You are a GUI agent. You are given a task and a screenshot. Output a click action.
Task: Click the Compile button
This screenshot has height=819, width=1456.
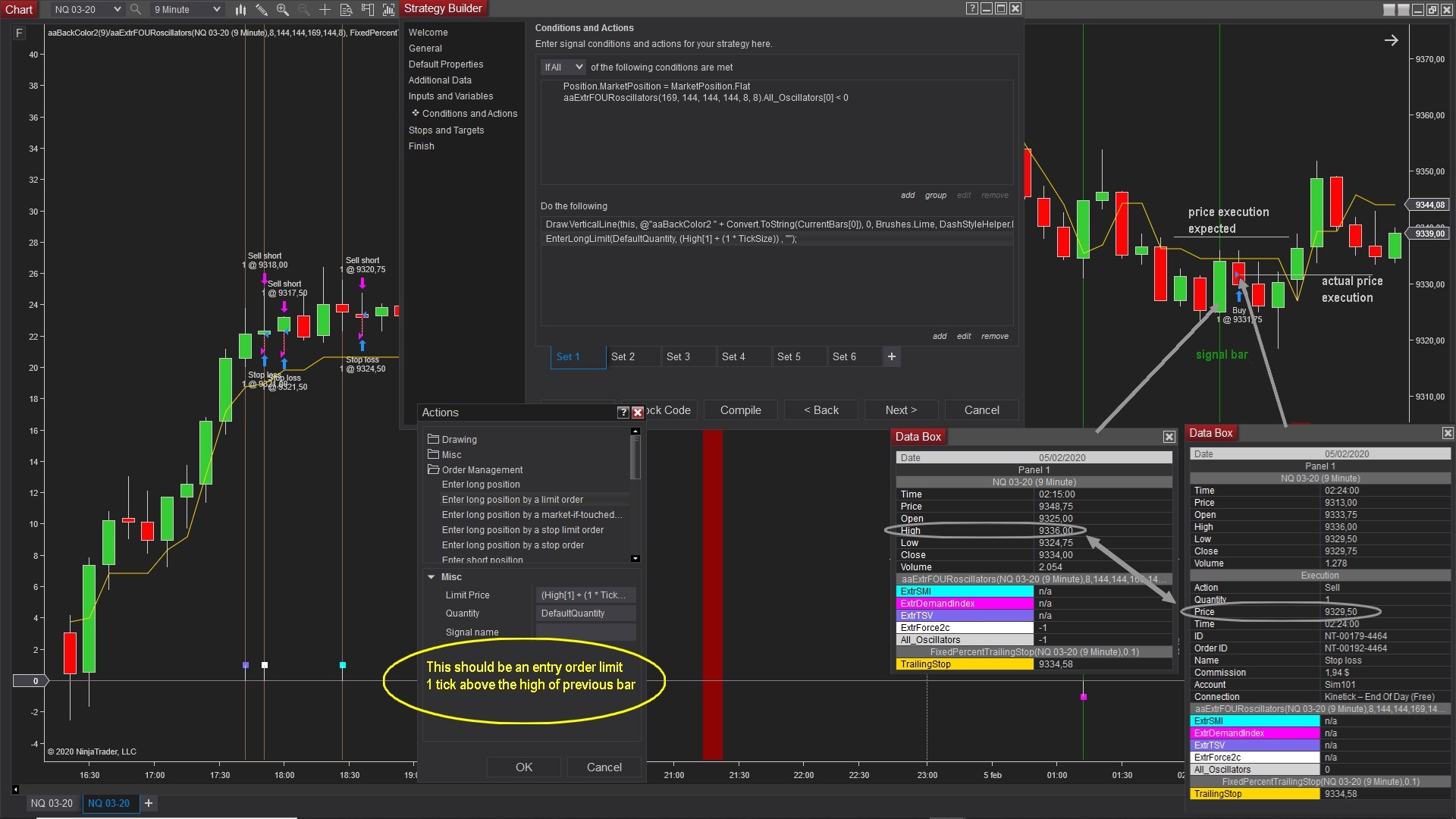[x=740, y=410]
